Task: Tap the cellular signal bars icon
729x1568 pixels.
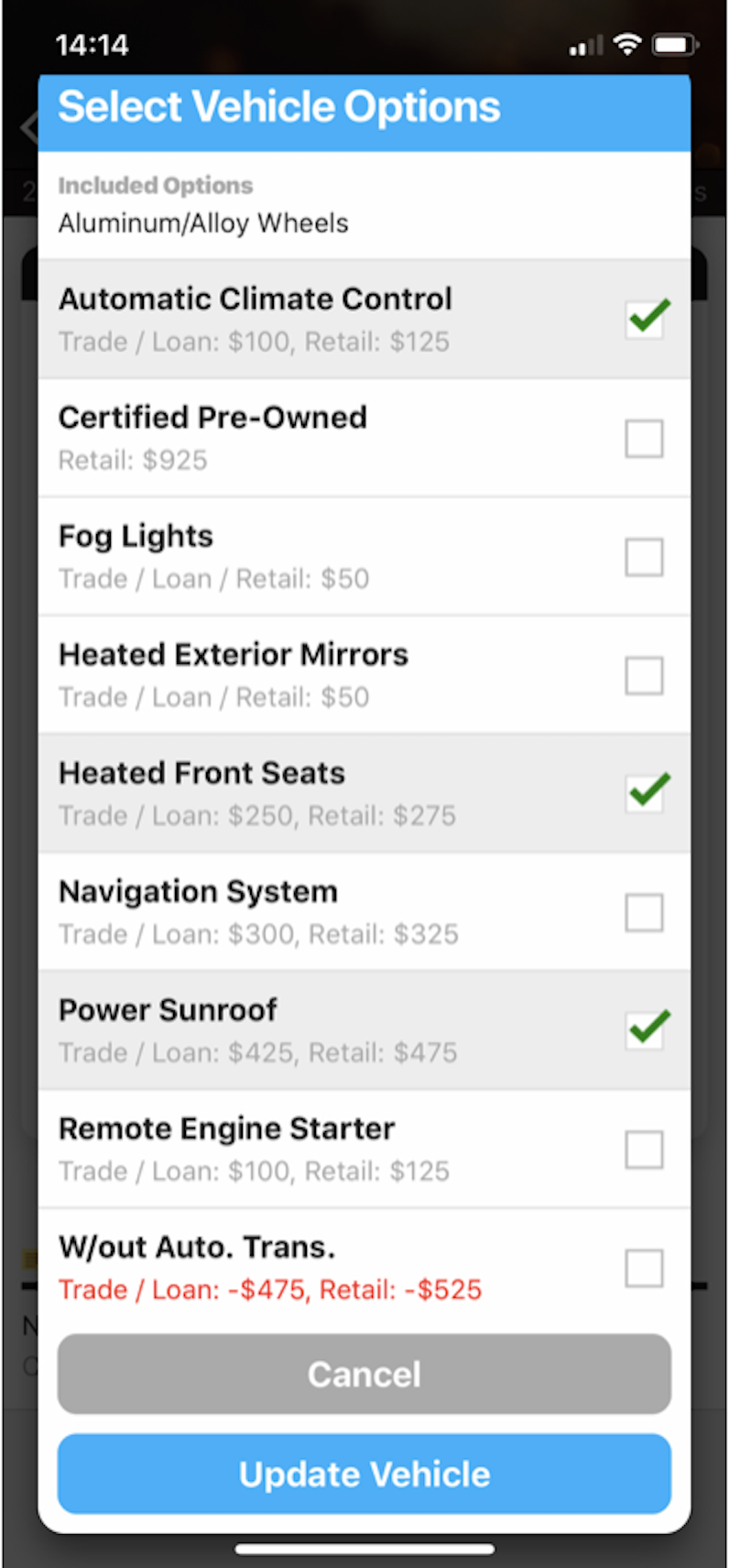Action: [586, 46]
